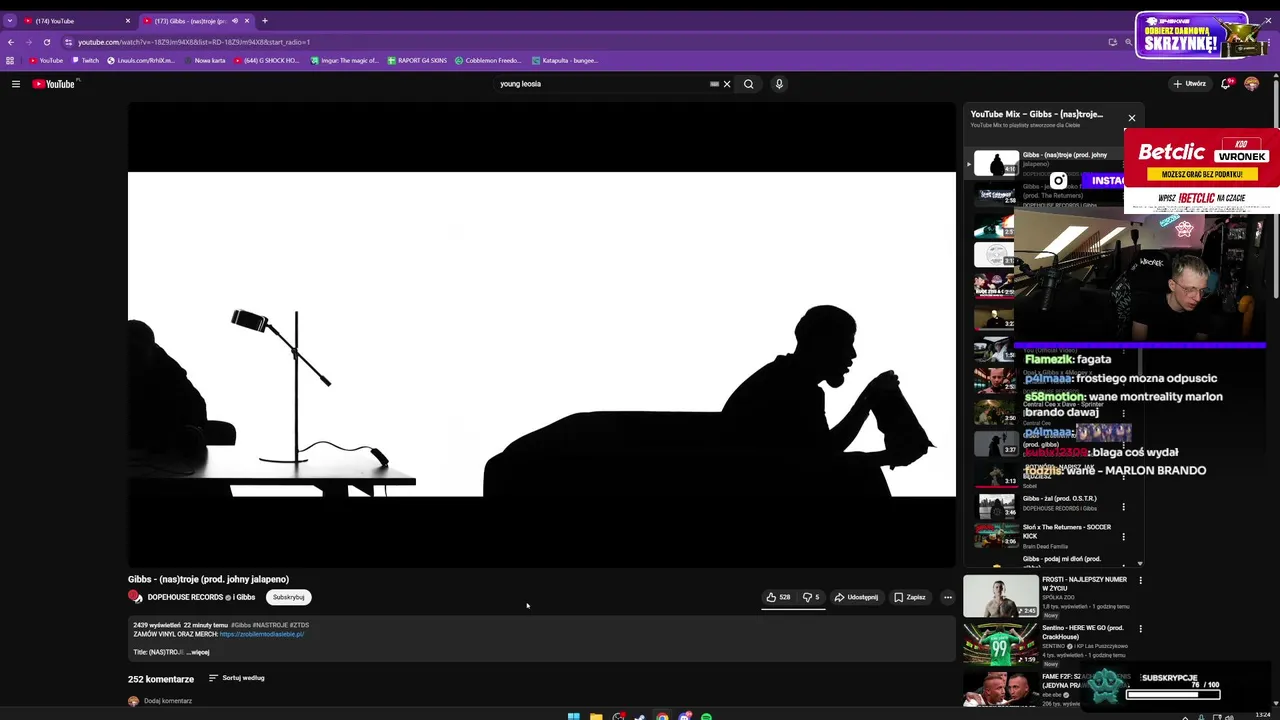
Task: Subscribe with the Subskrybuj button
Action: pos(288,597)
